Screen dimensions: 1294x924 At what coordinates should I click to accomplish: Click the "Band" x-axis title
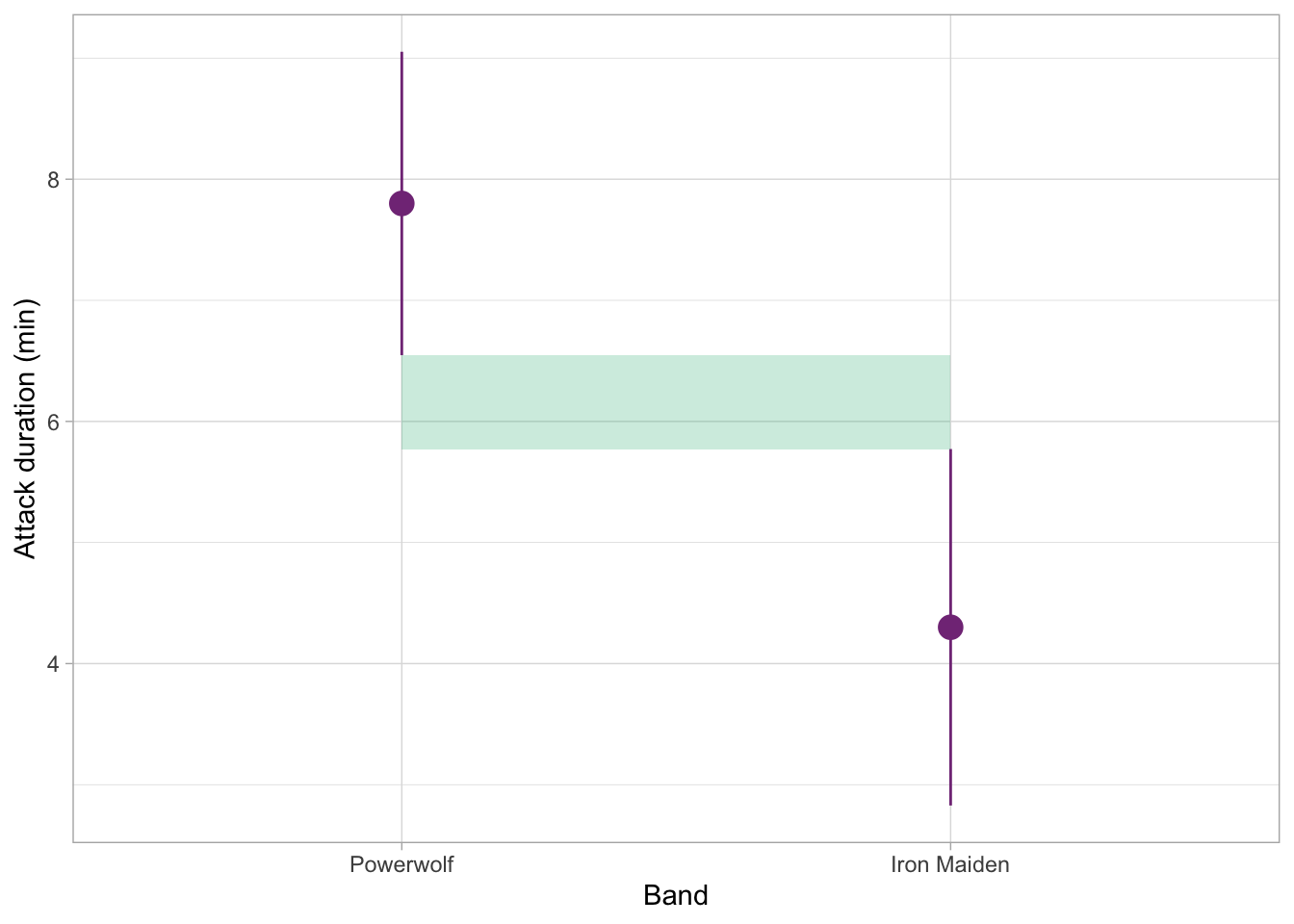pyautogui.click(x=675, y=896)
